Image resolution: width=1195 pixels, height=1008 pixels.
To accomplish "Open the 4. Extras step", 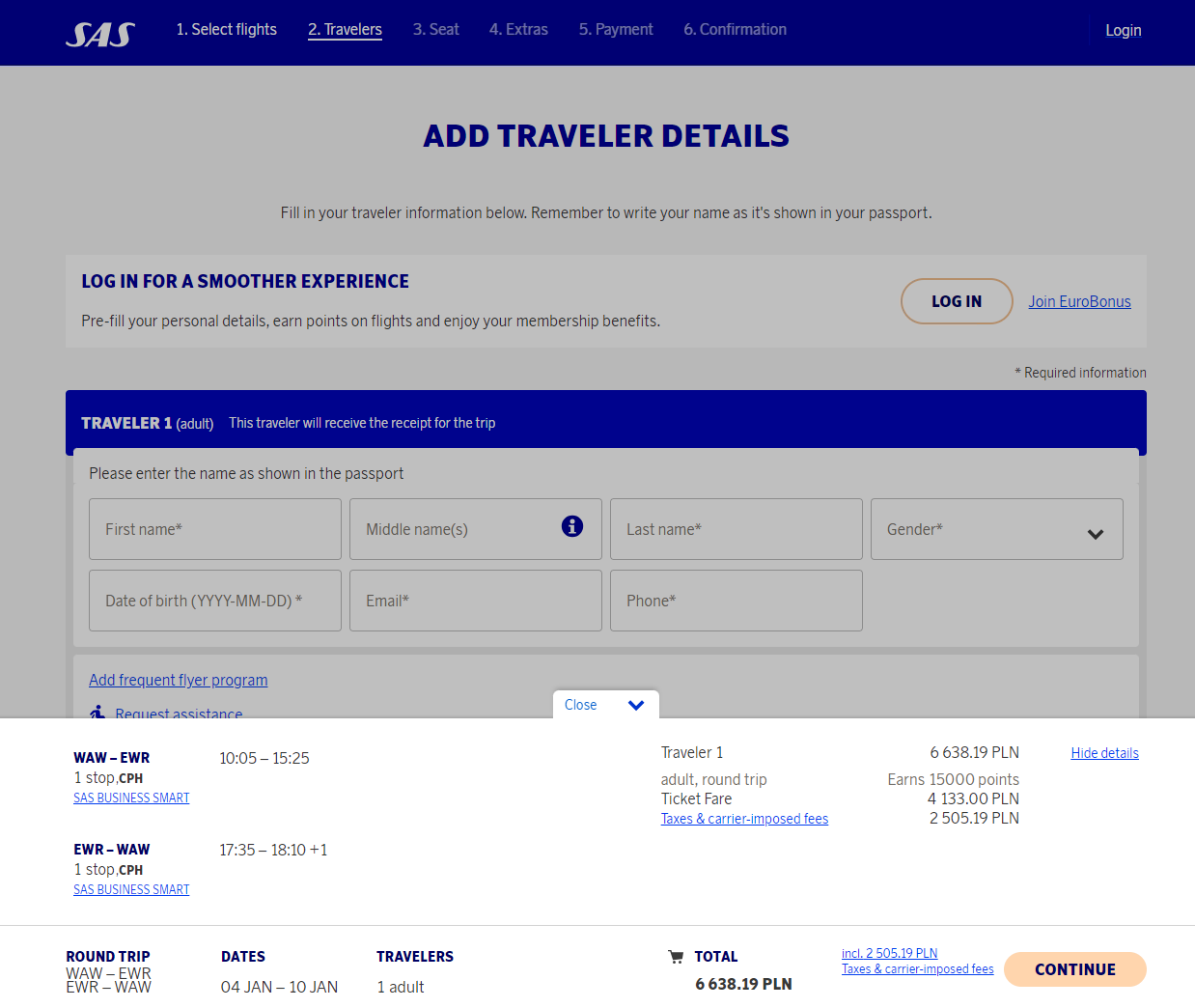I will 518,30.
